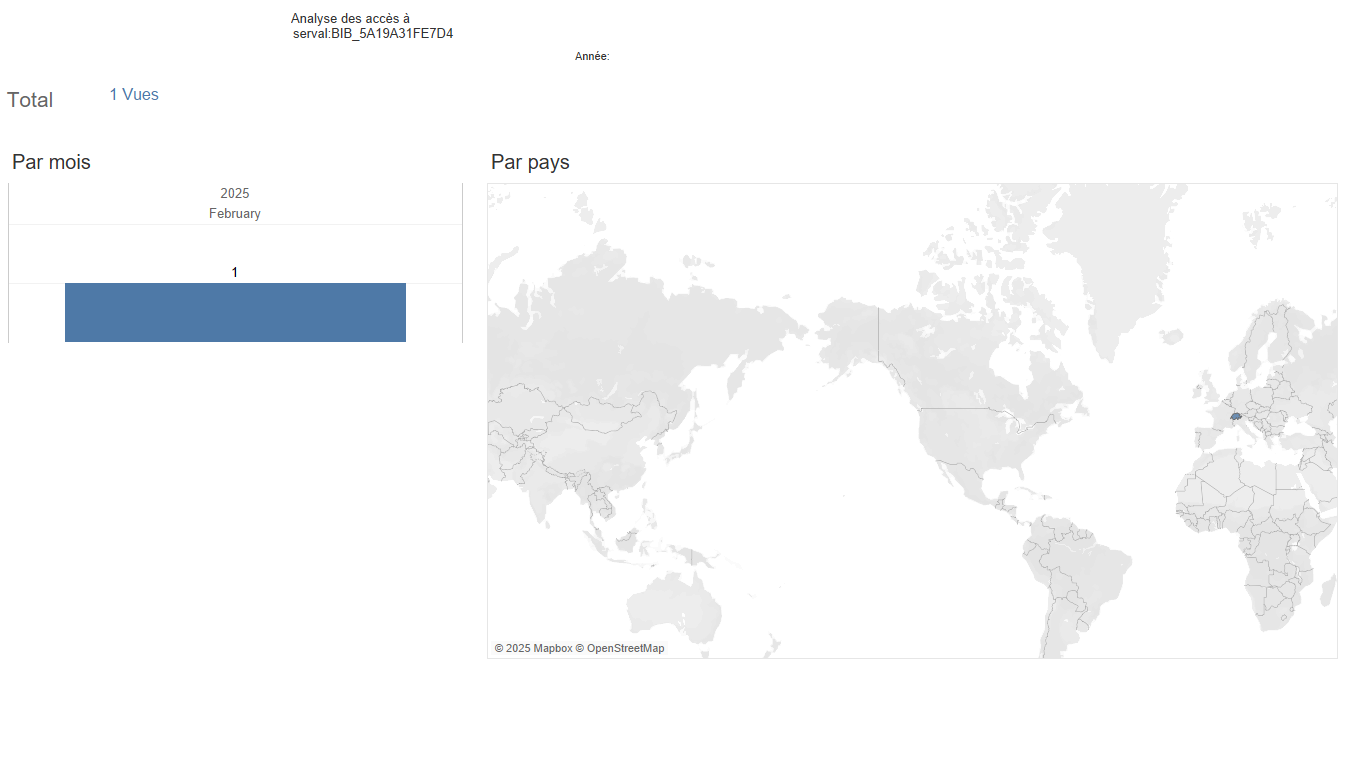This screenshot has width=1366, height=768.
Task: Click the blue February bar in the chart
Action: (235, 312)
